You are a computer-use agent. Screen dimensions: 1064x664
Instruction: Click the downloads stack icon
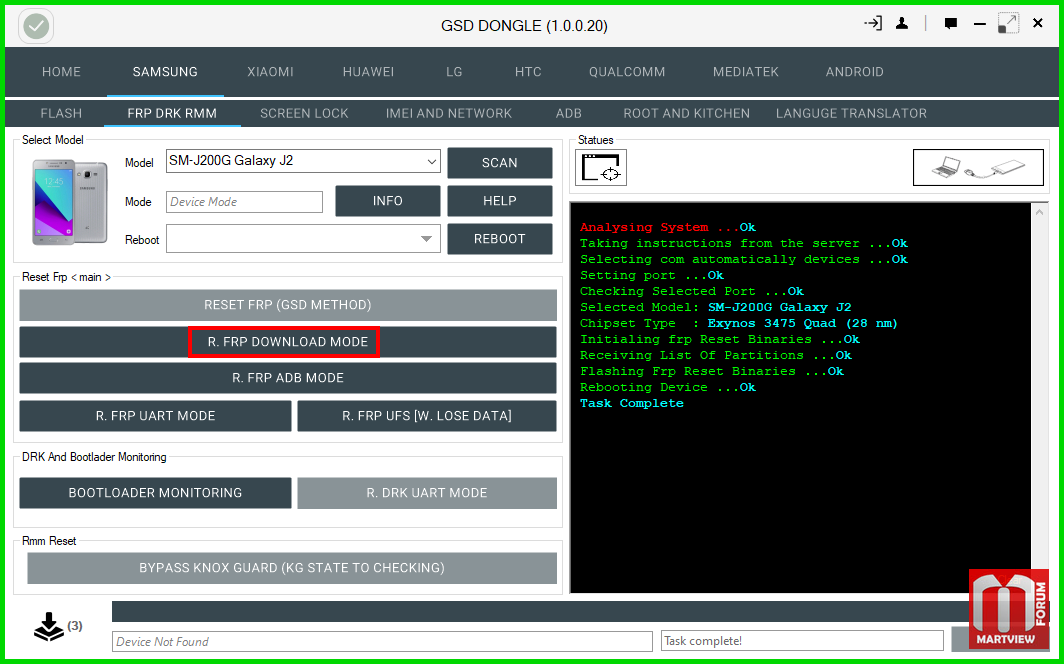[x=49, y=626]
